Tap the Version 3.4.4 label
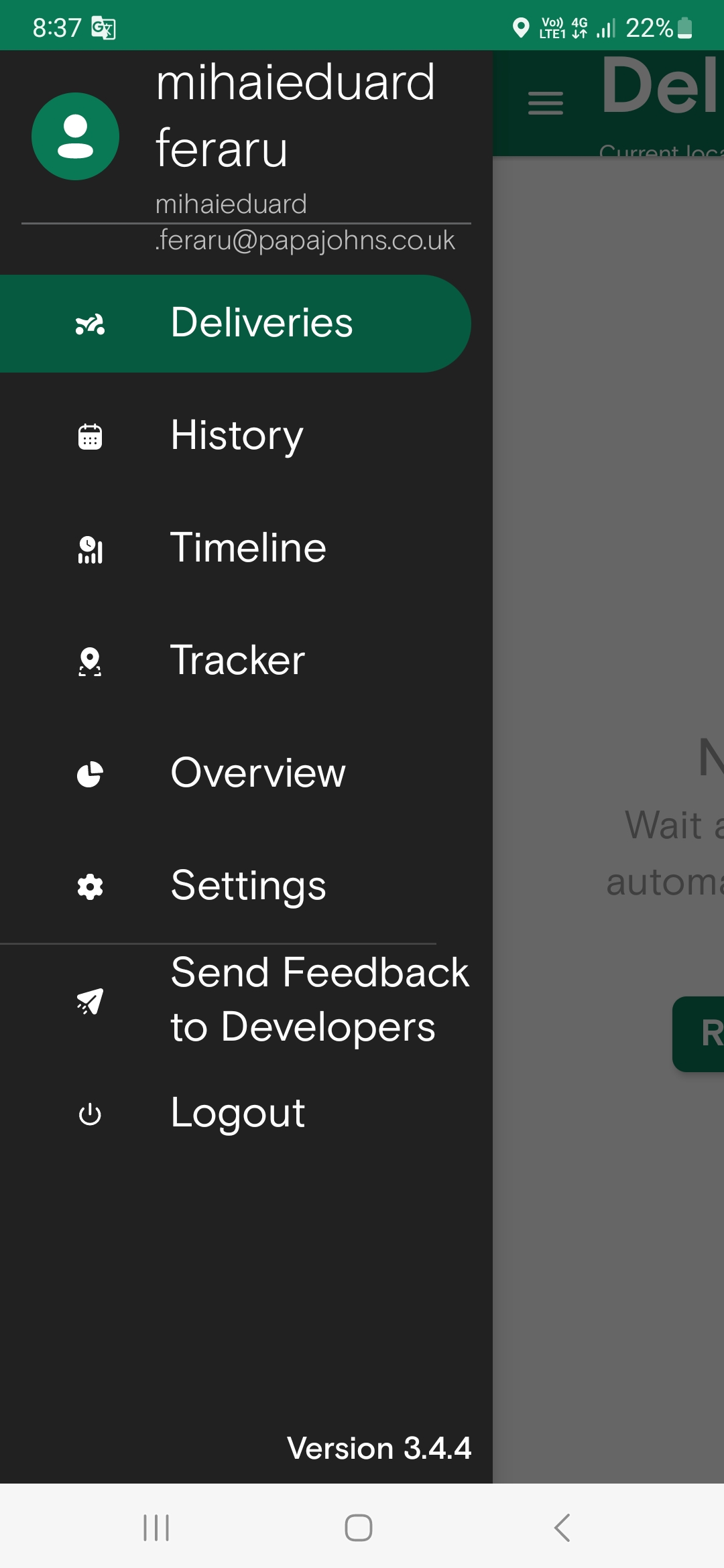The width and height of the screenshot is (724, 1568). pos(379,1449)
